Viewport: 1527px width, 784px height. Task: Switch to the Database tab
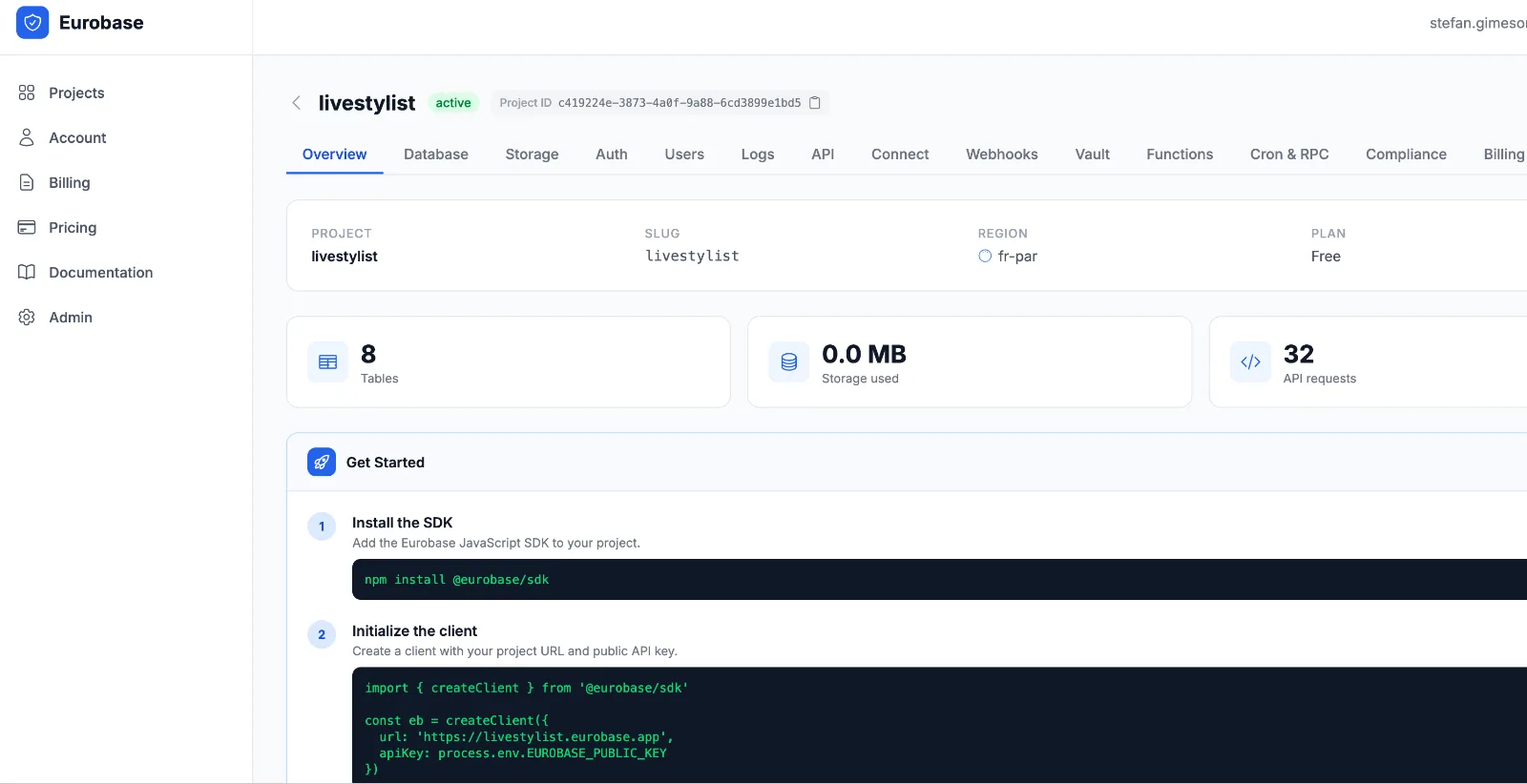(436, 155)
